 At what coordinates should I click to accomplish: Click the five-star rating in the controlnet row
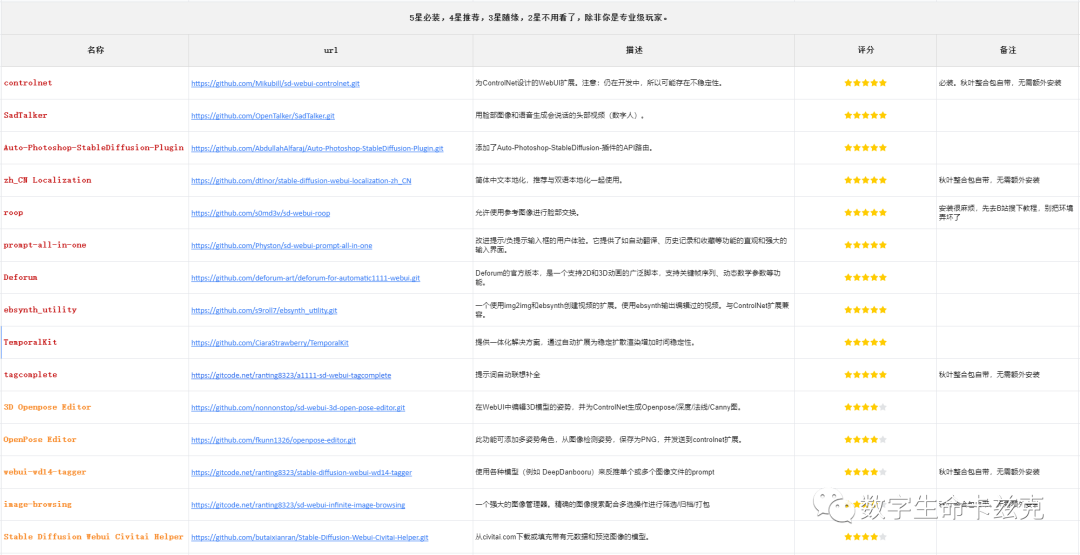866,83
